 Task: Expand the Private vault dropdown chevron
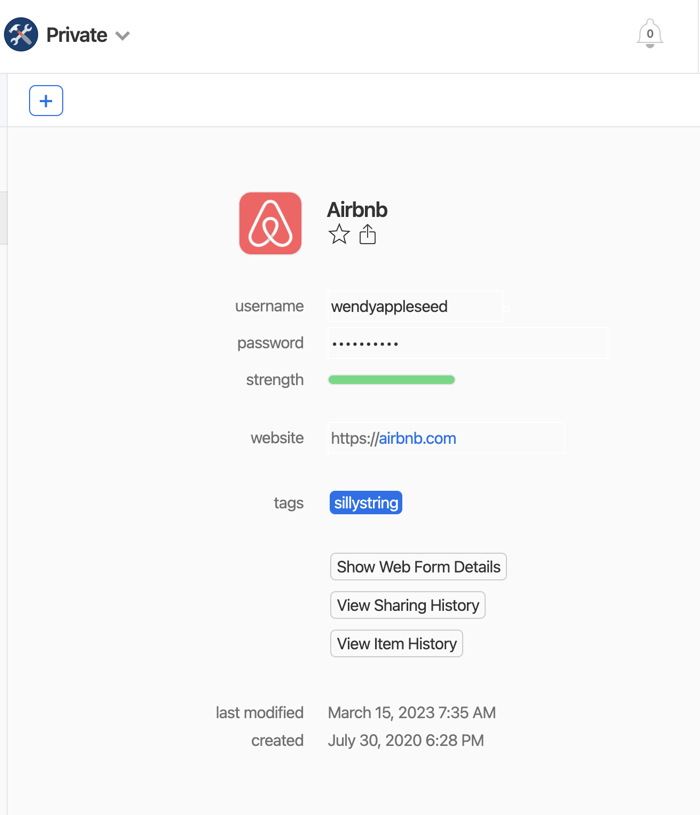click(x=123, y=36)
